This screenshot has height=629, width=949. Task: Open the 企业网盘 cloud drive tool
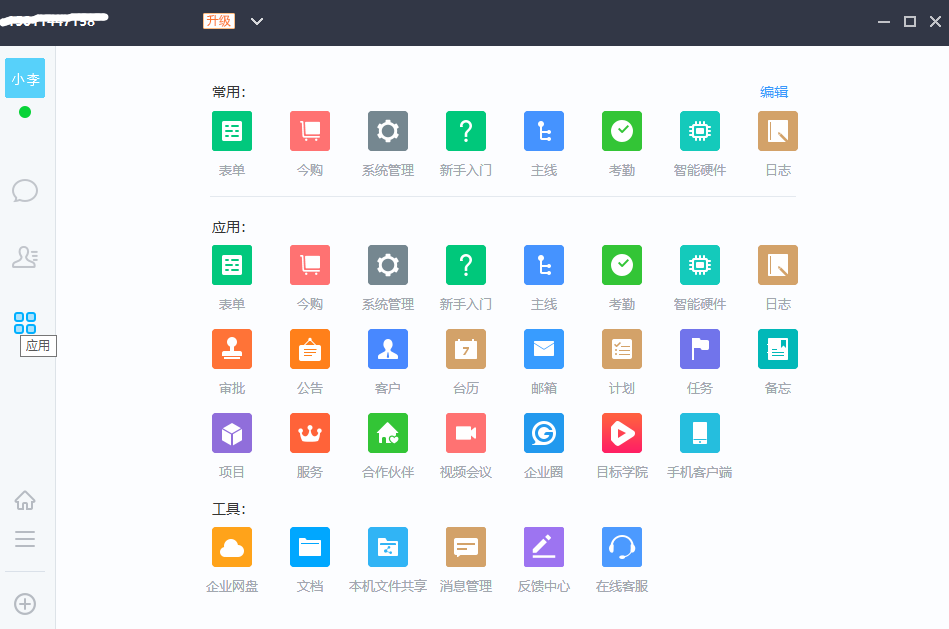(x=231, y=547)
